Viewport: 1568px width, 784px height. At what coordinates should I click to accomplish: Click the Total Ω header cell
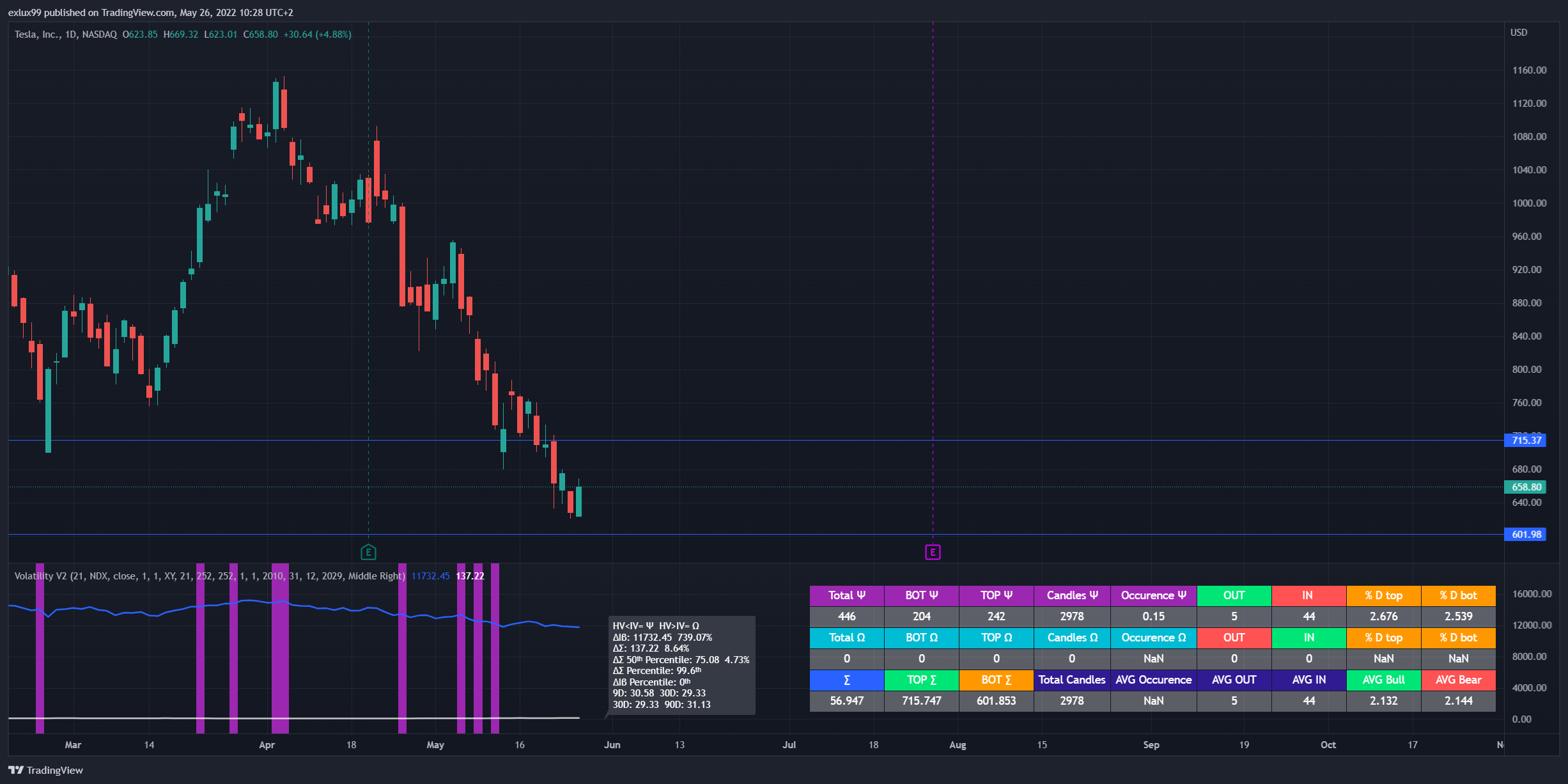point(847,638)
